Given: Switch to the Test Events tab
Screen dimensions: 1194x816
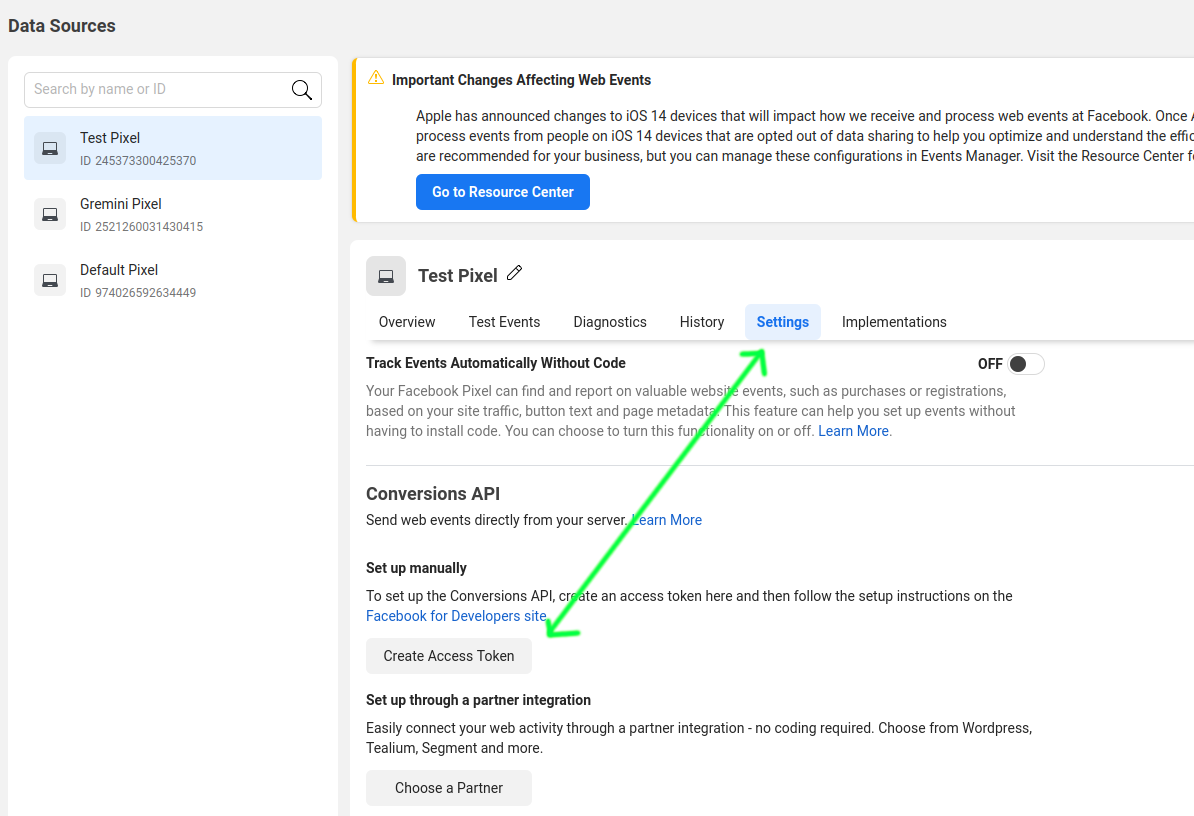Looking at the screenshot, I should (504, 322).
